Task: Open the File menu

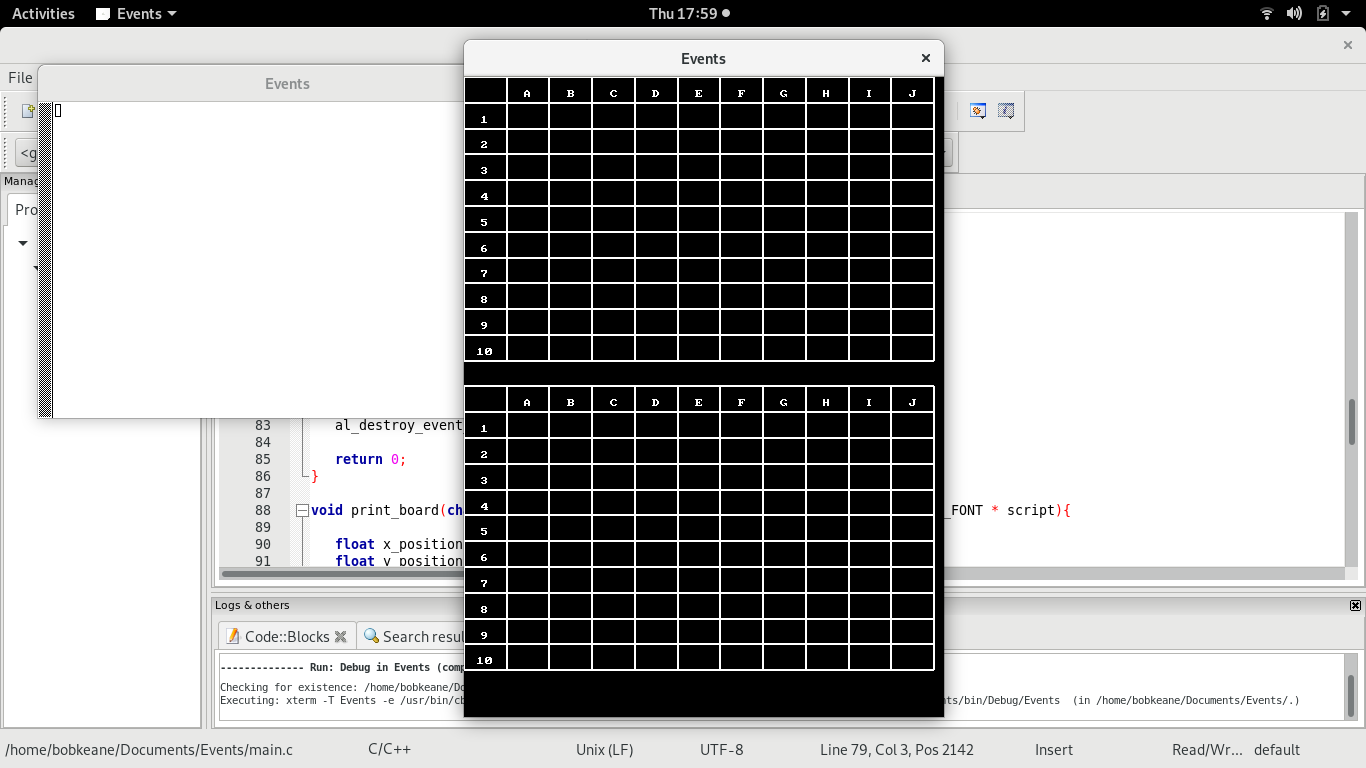Action: click(x=20, y=78)
